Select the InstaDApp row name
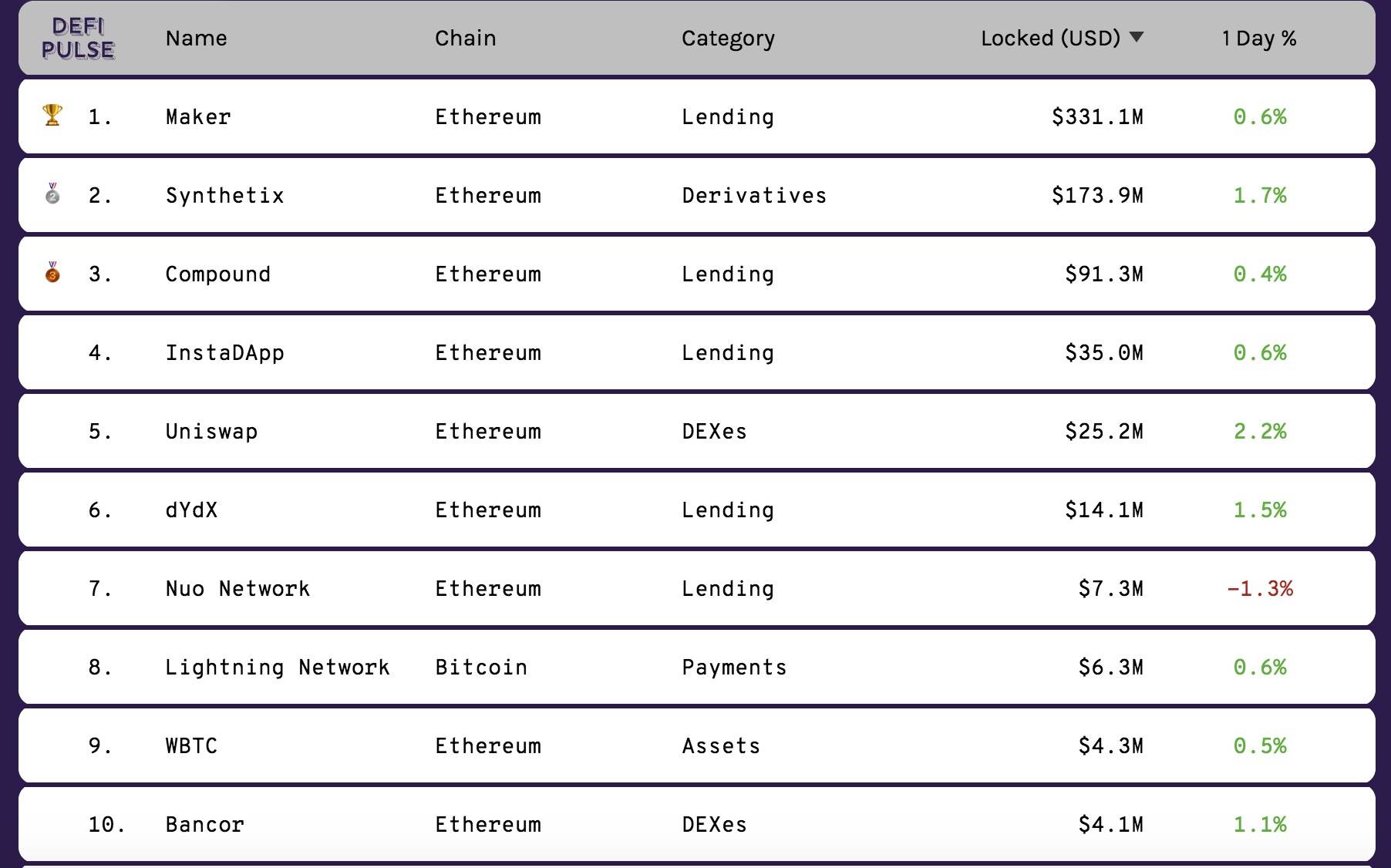 [x=224, y=353]
